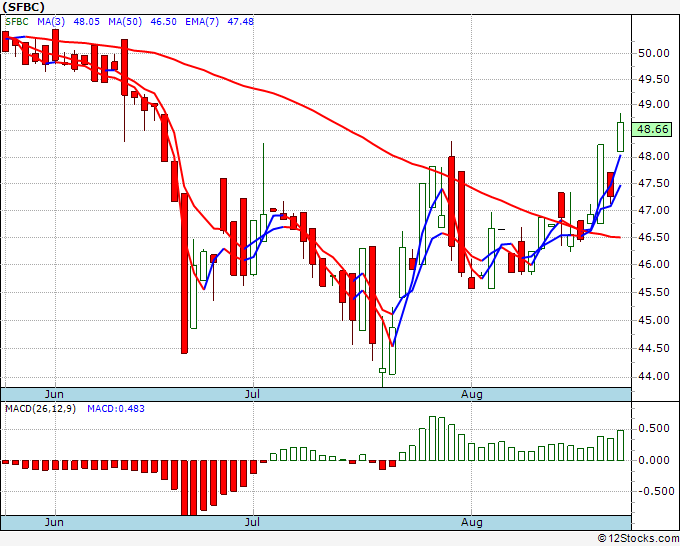This screenshot has width=680, height=546.
Task: Click the MA(3) value 48.05
Action: click(x=87, y=22)
